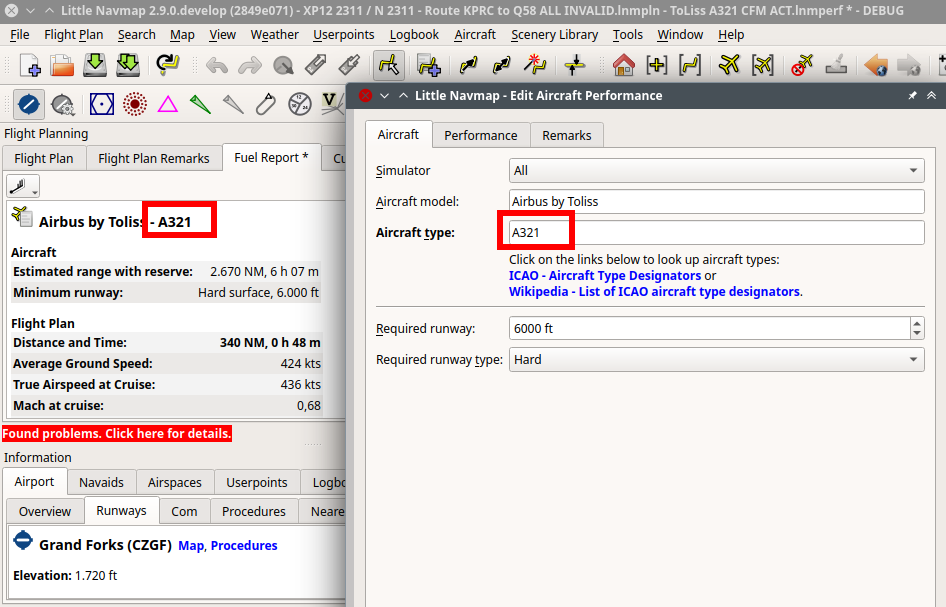Toggle blue square VOR display icon
946x607 pixels.
pos(101,104)
